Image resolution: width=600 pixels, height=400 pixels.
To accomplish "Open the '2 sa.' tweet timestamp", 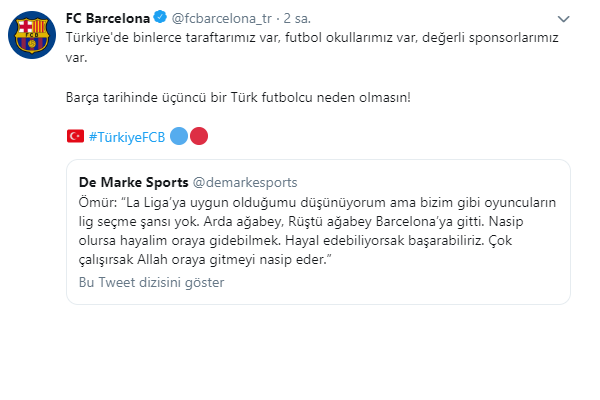I will tap(297, 18).
